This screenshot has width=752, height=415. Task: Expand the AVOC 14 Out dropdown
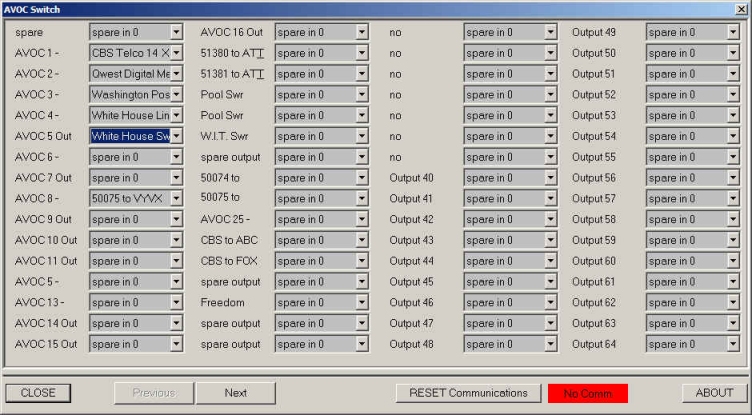[176, 323]
